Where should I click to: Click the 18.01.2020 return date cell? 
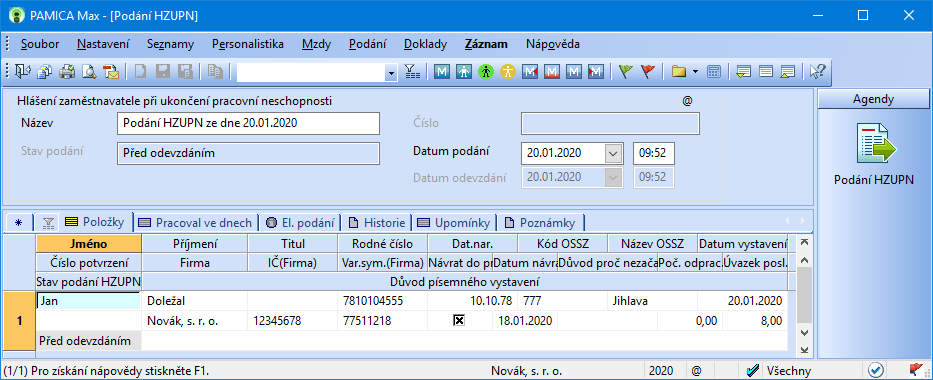coord(525,321)
